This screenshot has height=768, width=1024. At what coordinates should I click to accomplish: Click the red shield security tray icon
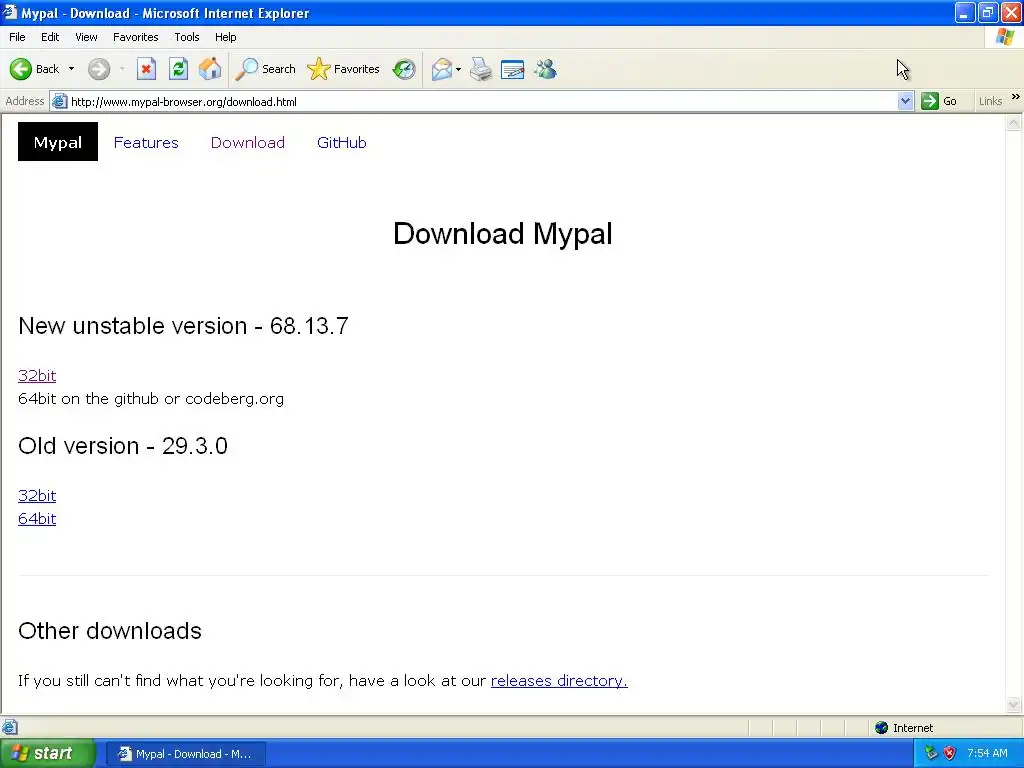950,753
